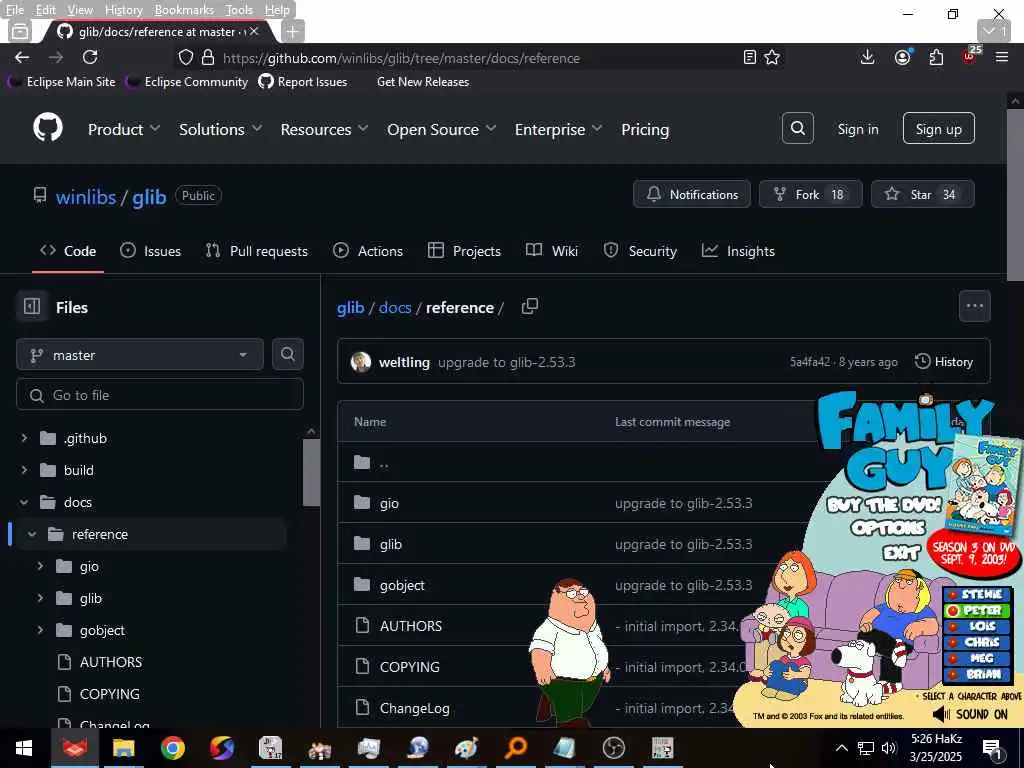Image resolution: width=1024 pixels, height=768 pixels.
Task: Collapse the file tree panel icon
Action: tap(32, 306)
